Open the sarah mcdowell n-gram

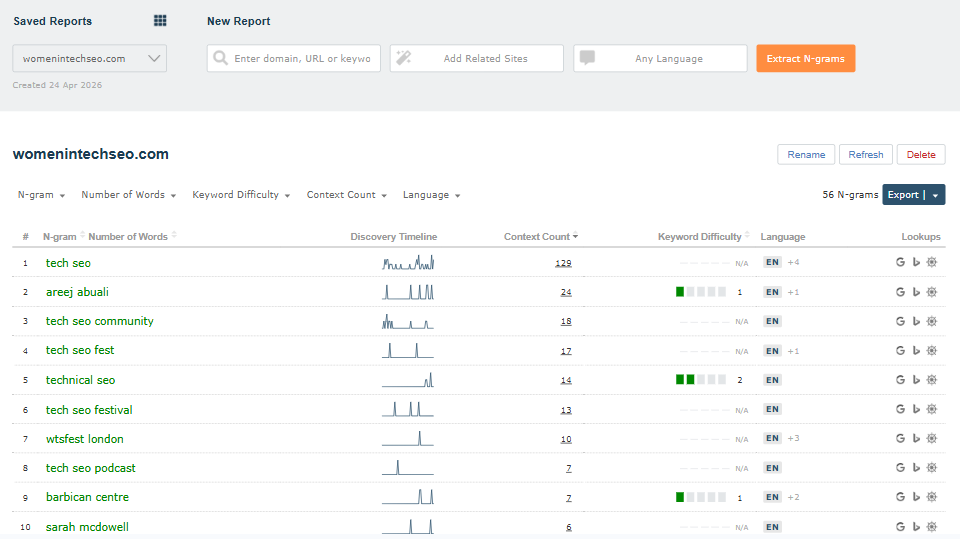point(87,527)
